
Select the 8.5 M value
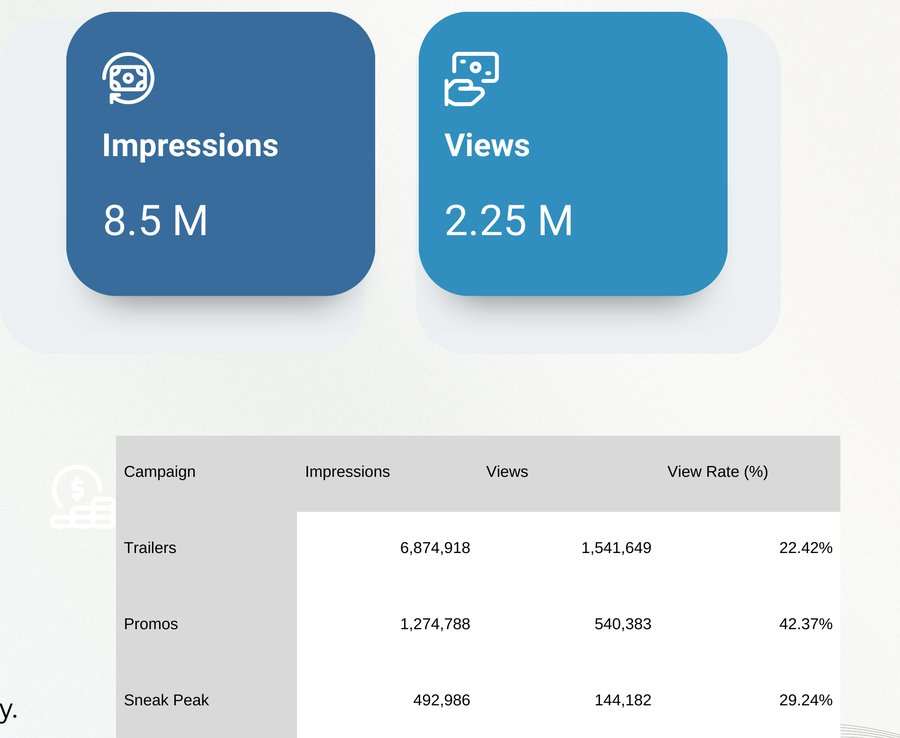155,220
